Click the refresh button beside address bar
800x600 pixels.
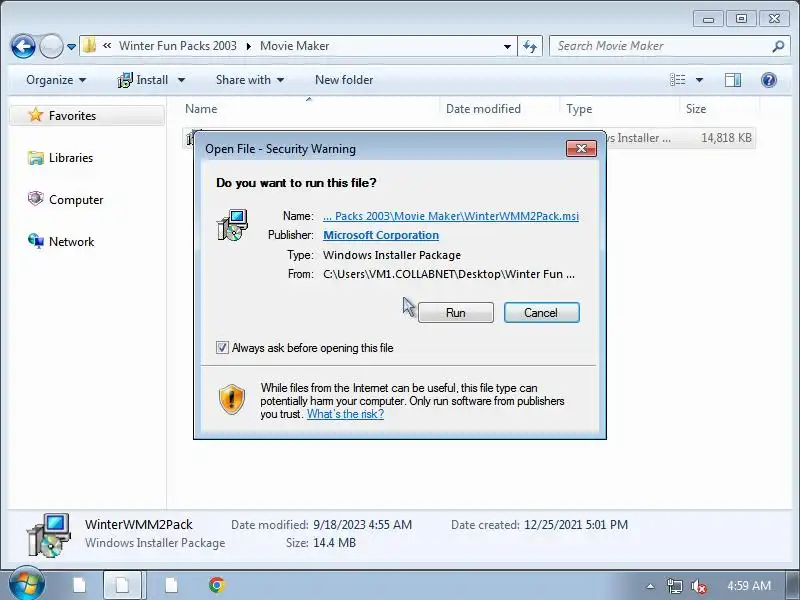click(x=530, y=46)
